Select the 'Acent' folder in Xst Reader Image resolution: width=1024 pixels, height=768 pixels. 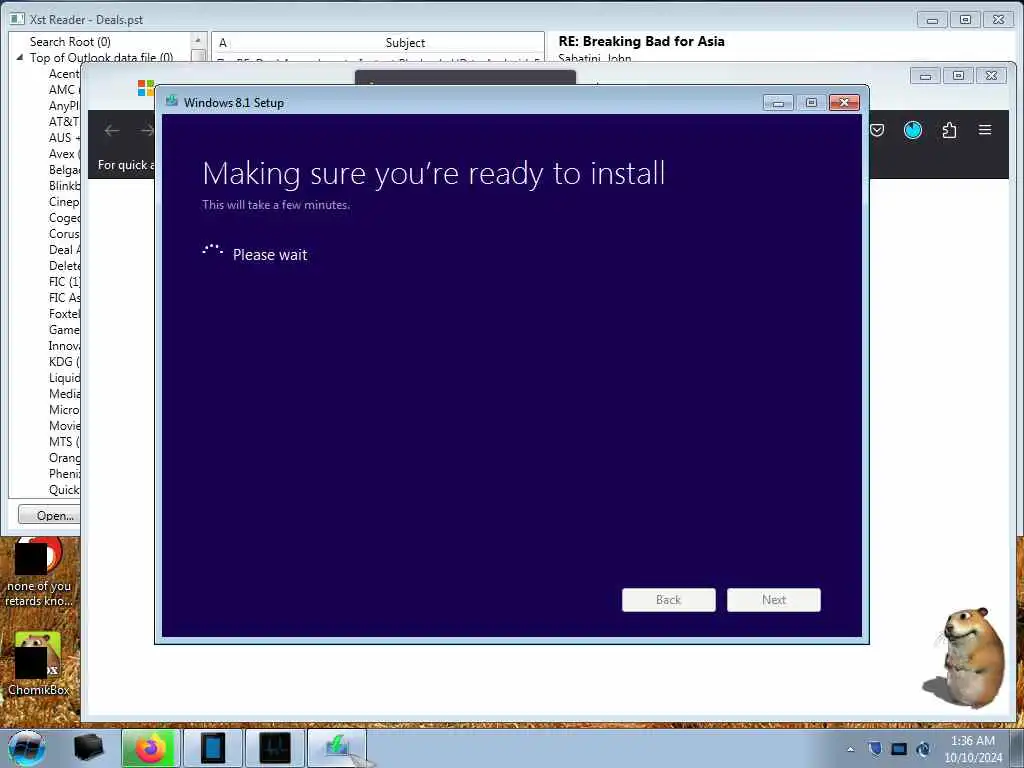(64, 74)
